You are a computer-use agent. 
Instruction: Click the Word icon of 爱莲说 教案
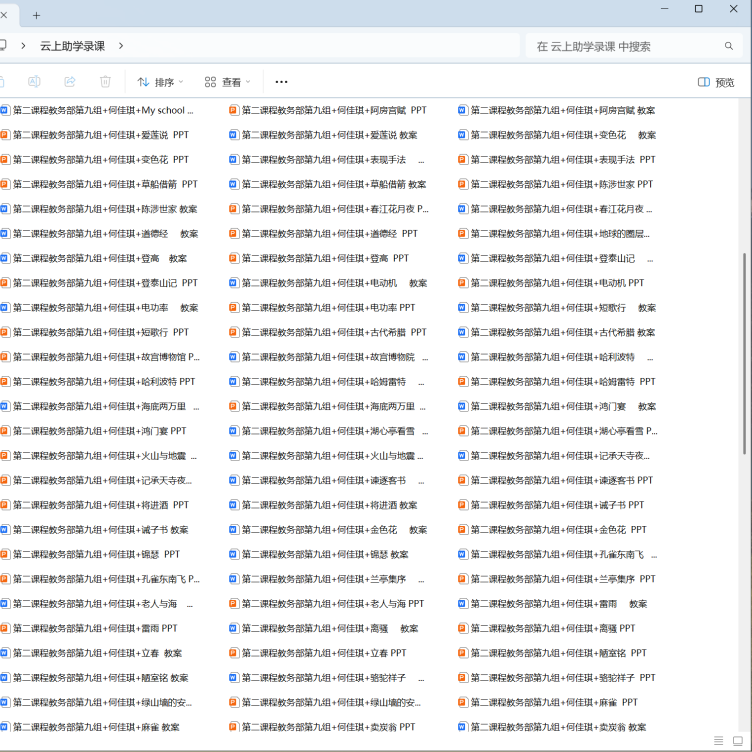(x=234, y=135)
